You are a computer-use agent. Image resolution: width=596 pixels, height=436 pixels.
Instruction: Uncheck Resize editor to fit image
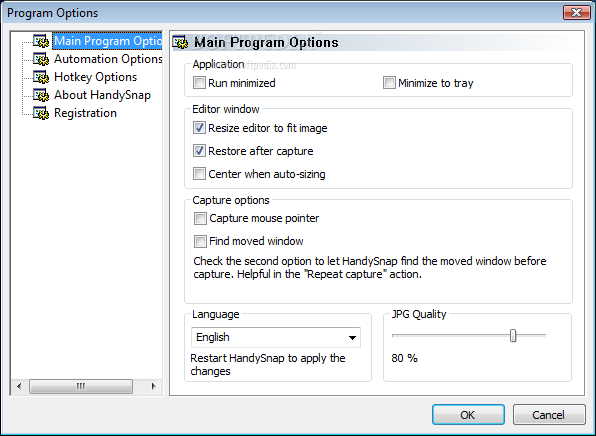(x=199, y=128)
